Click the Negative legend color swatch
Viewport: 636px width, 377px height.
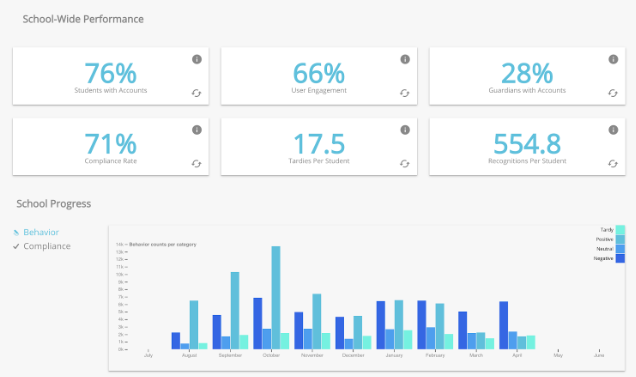tap(620, 259)
